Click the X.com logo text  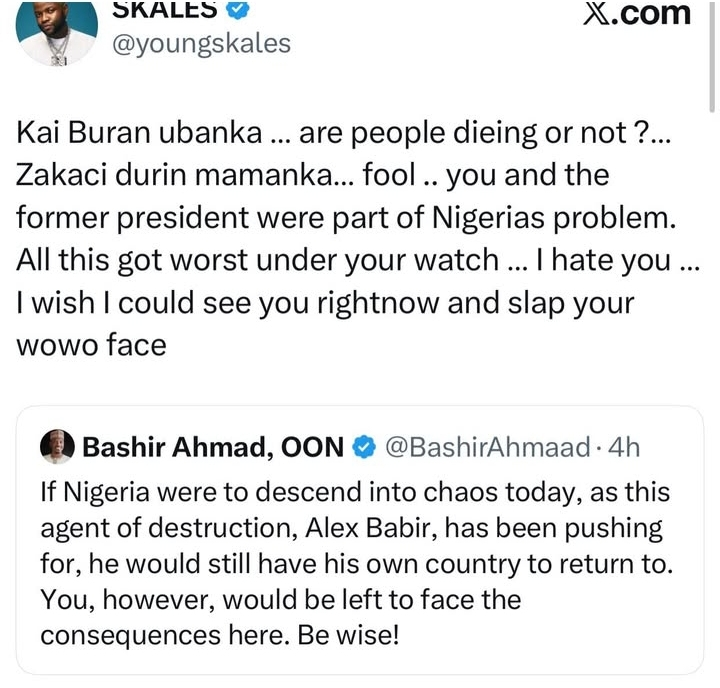point(637,13)
